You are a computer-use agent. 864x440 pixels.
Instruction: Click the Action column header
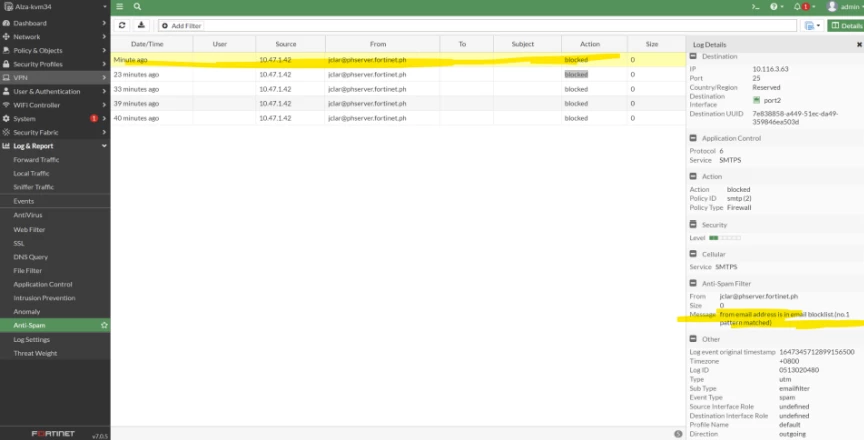pyautogui.click(x=594, y=44)
